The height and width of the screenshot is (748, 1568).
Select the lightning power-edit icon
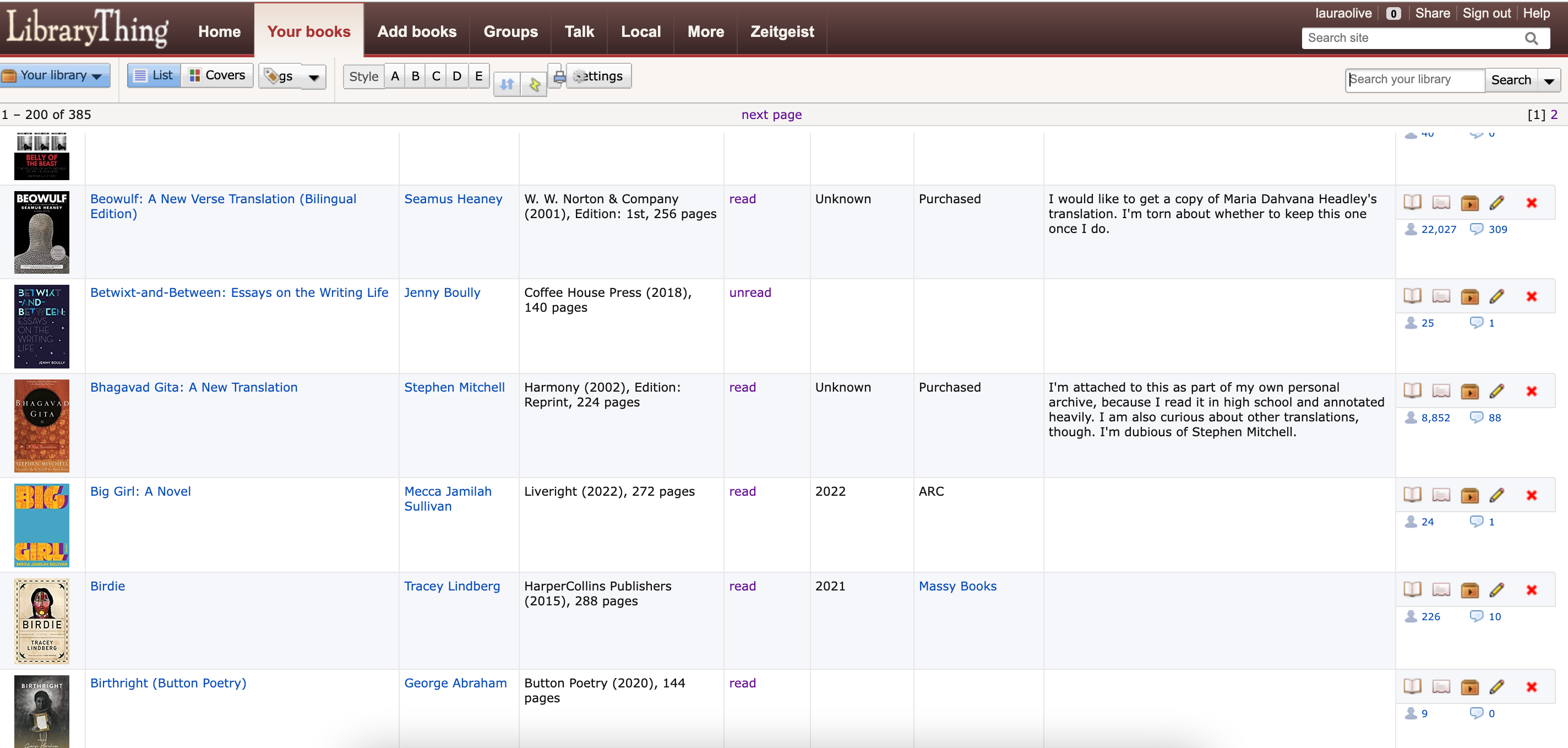coord(534,85)
